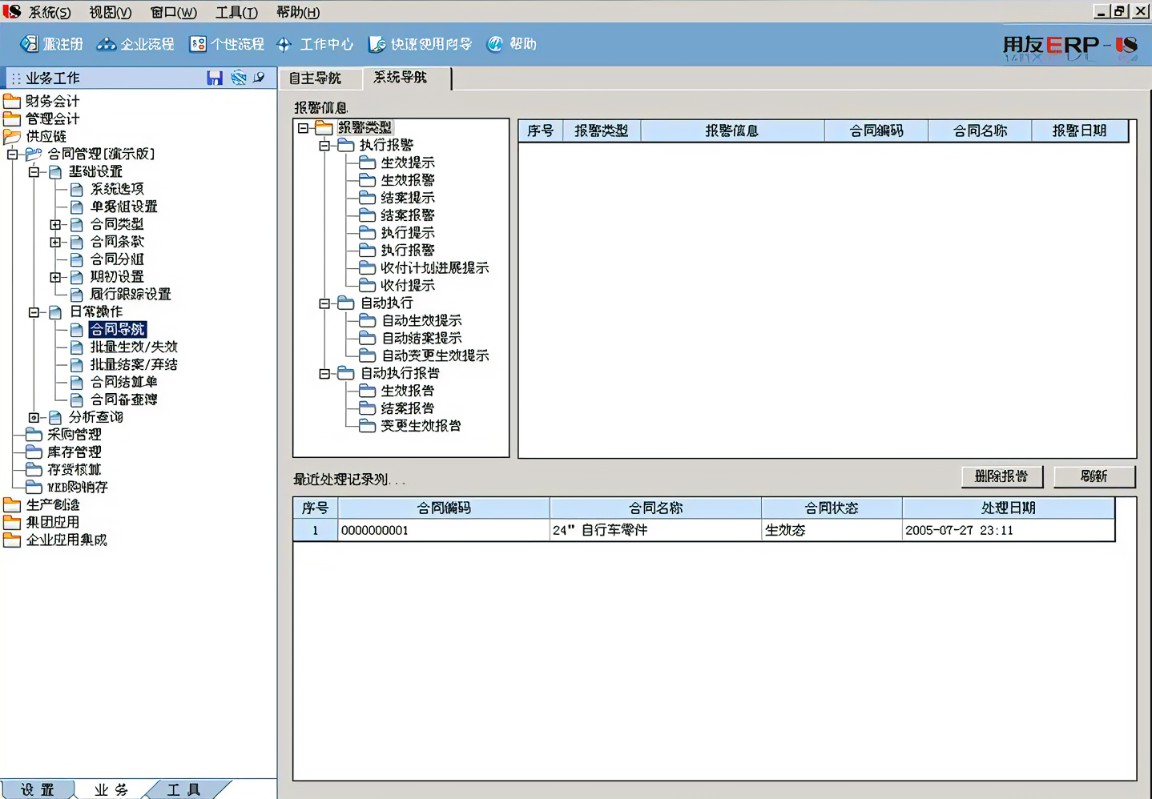The height and width of the screenshot is (799, 1152).
Task: Click the globe icon in 业务工作 header
Action: [x=238, y=78]
